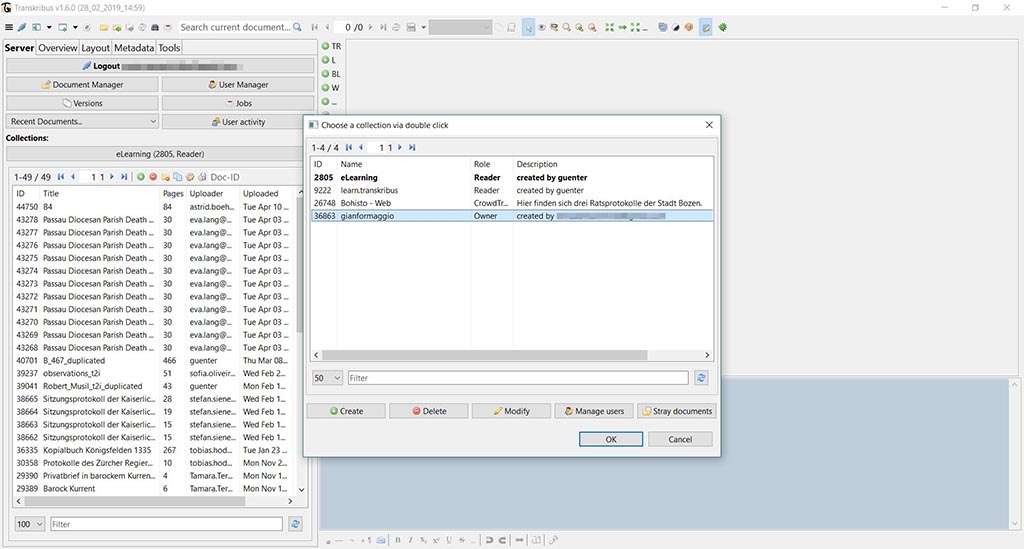The width and height of the screenshot is (1024, 549).
Task: Toggle the BL green indicator
Action: 325,74
